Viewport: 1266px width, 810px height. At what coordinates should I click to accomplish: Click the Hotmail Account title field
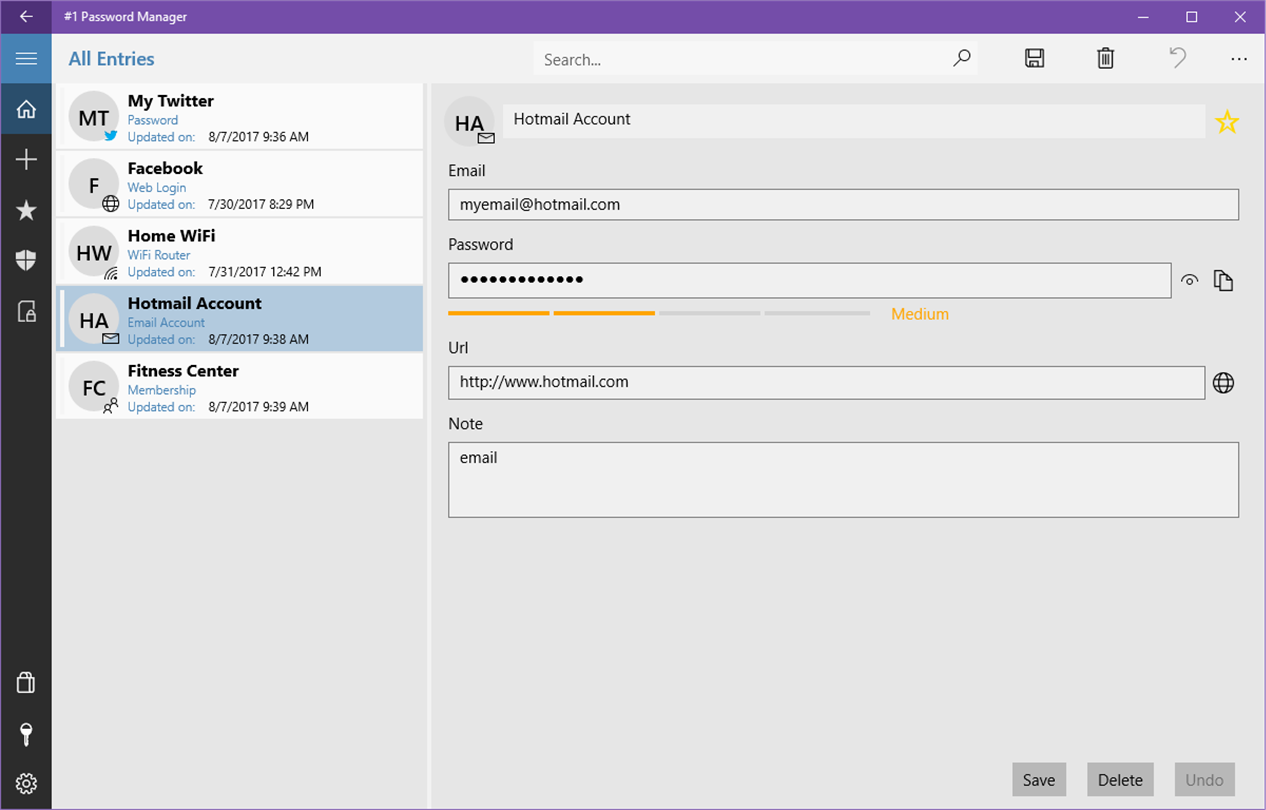(854, 120)
